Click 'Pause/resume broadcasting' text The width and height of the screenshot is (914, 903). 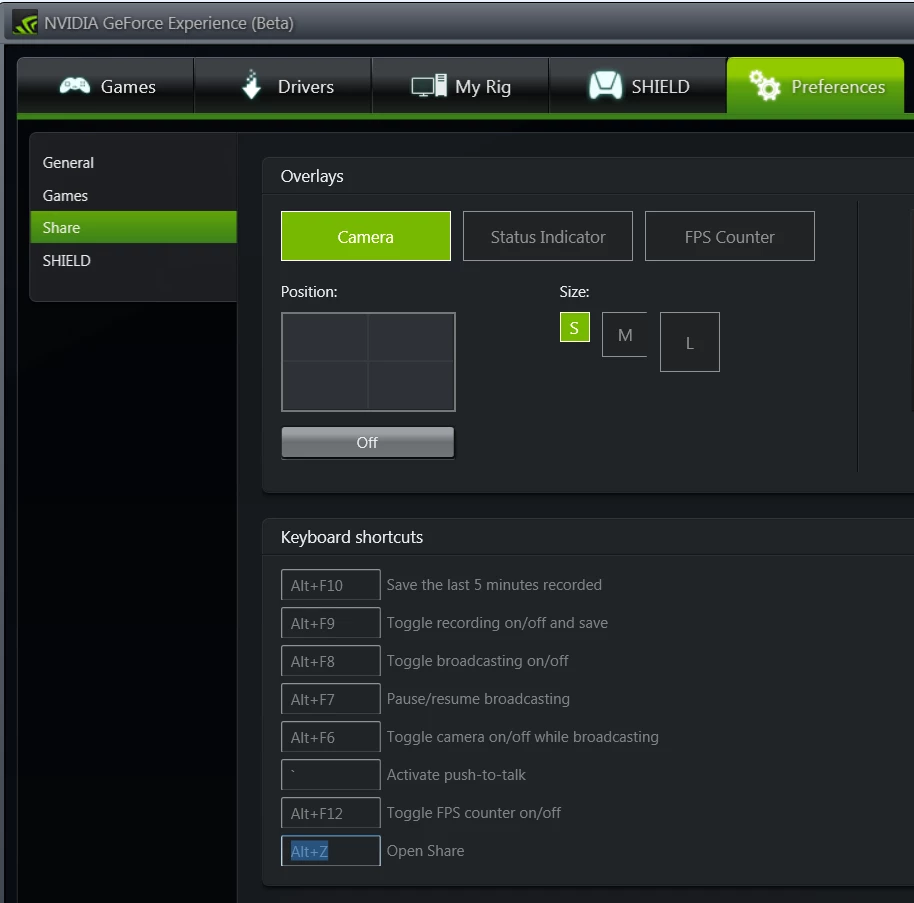[478, 699]
